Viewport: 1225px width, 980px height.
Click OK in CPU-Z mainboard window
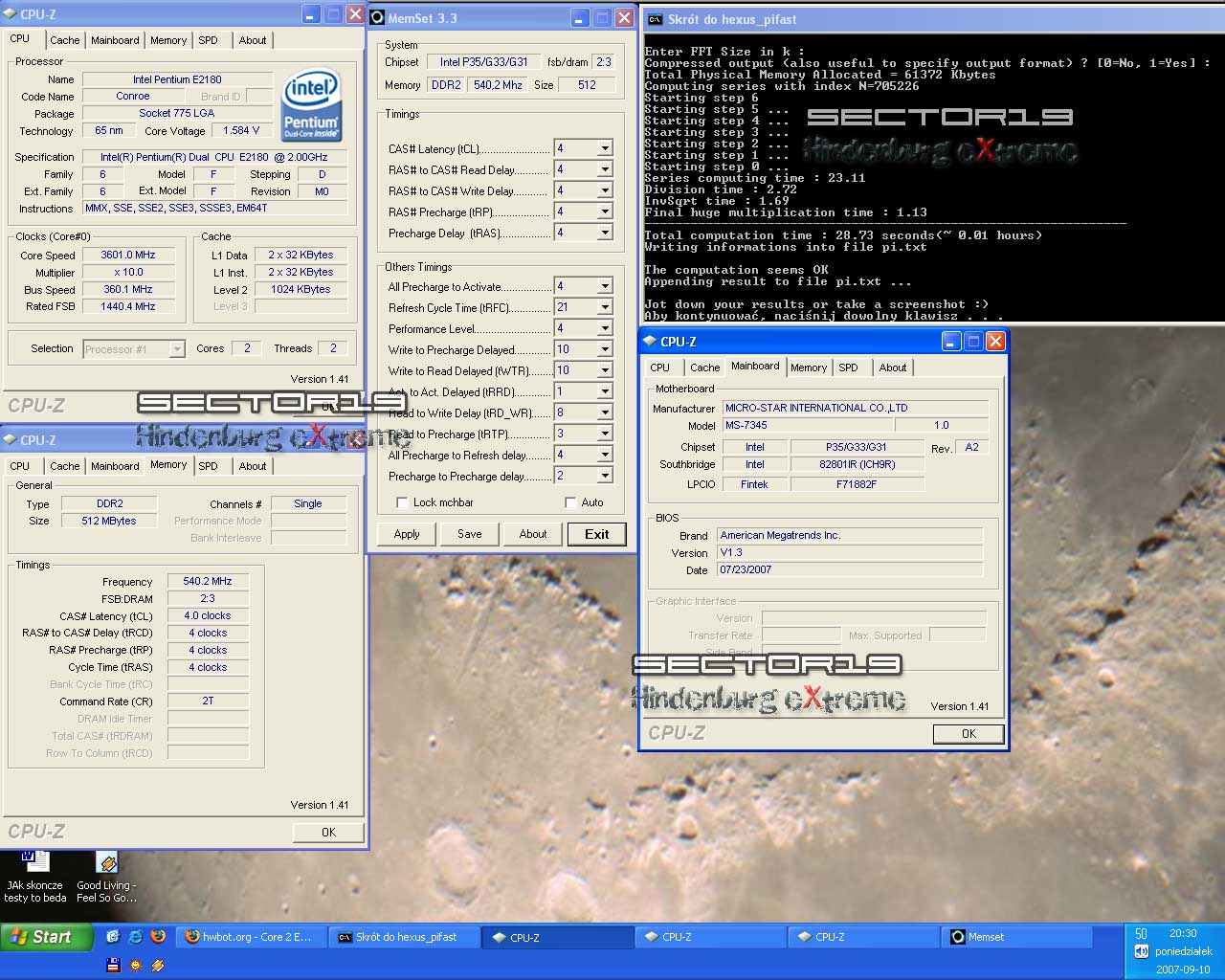pyautogui.click(x=969, y=734)
